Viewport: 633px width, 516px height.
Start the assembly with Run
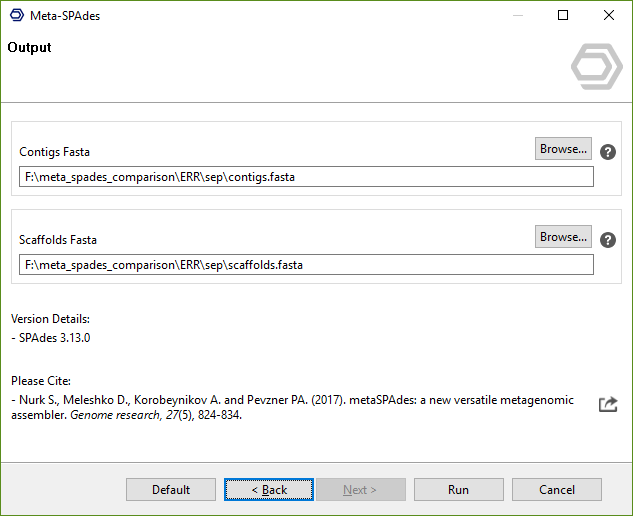[458, 490]
